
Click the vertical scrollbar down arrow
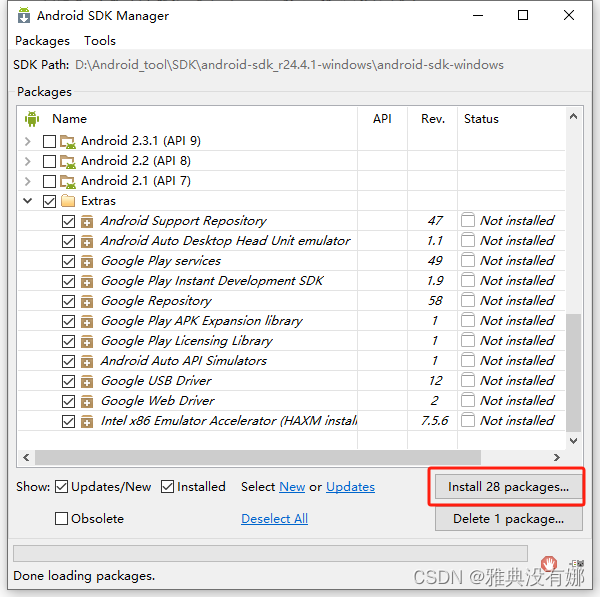click(573, 441)
